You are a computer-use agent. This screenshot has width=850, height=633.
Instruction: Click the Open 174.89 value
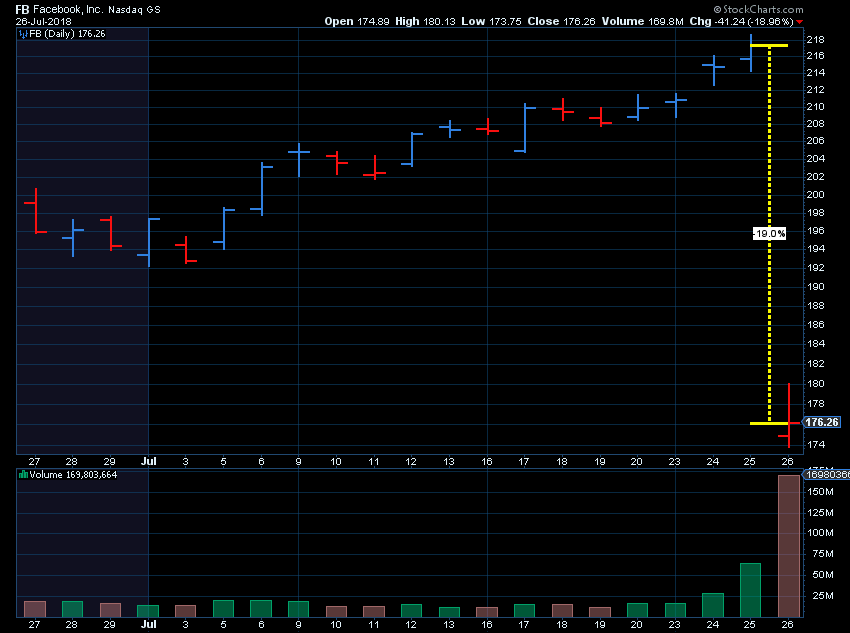pyautogui.click(x=357, y=21)
